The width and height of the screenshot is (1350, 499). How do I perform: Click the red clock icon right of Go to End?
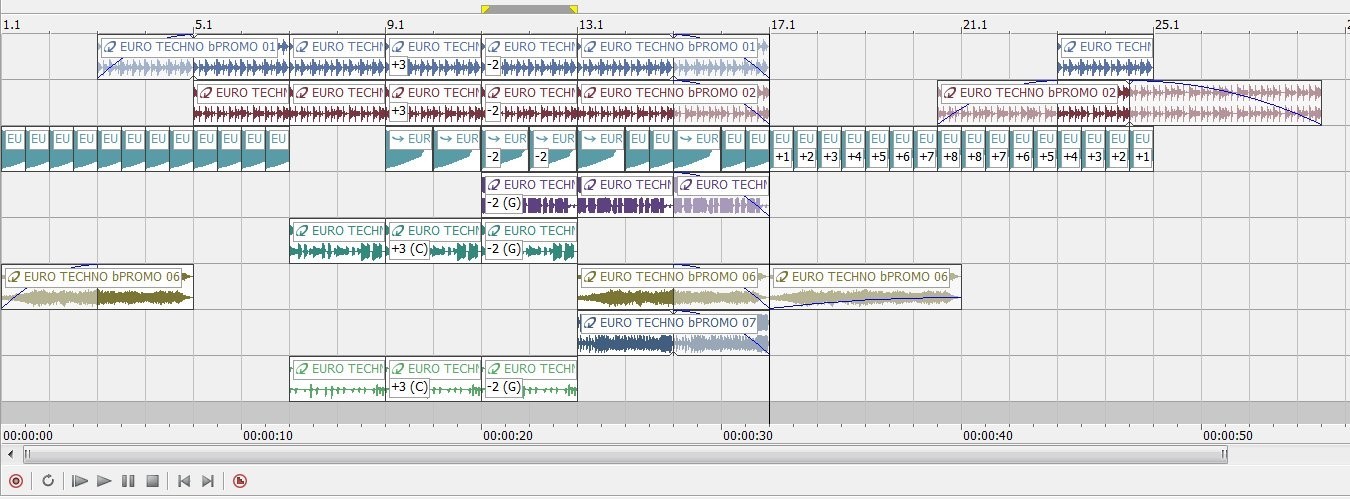pyautogui.click(x=240, y=481)
